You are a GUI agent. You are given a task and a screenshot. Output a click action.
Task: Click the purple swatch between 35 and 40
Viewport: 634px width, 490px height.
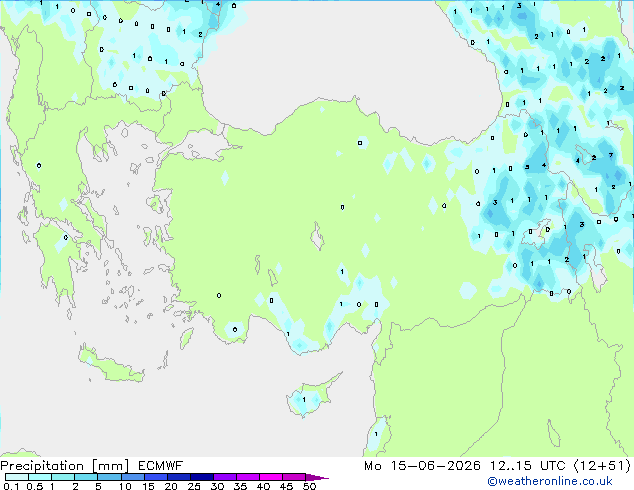(247, 477)
